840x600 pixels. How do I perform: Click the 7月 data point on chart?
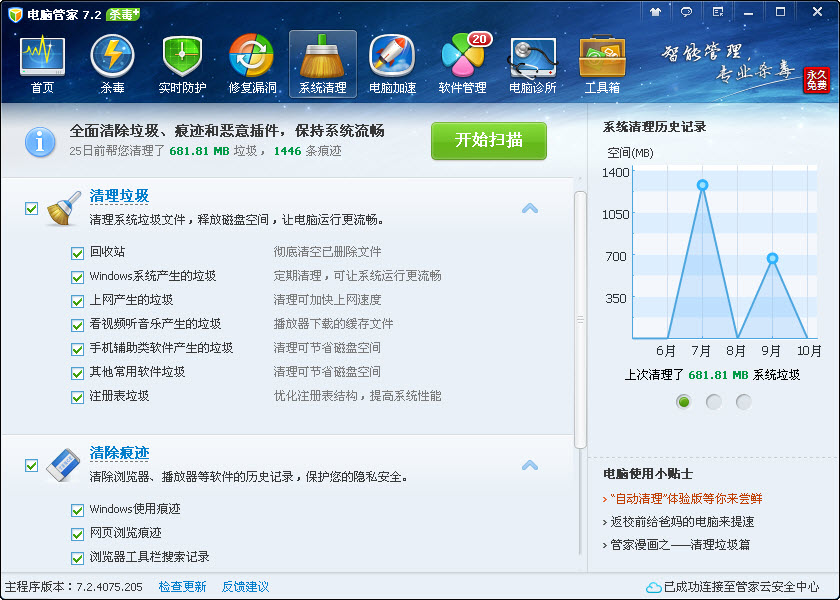point(702,185)
